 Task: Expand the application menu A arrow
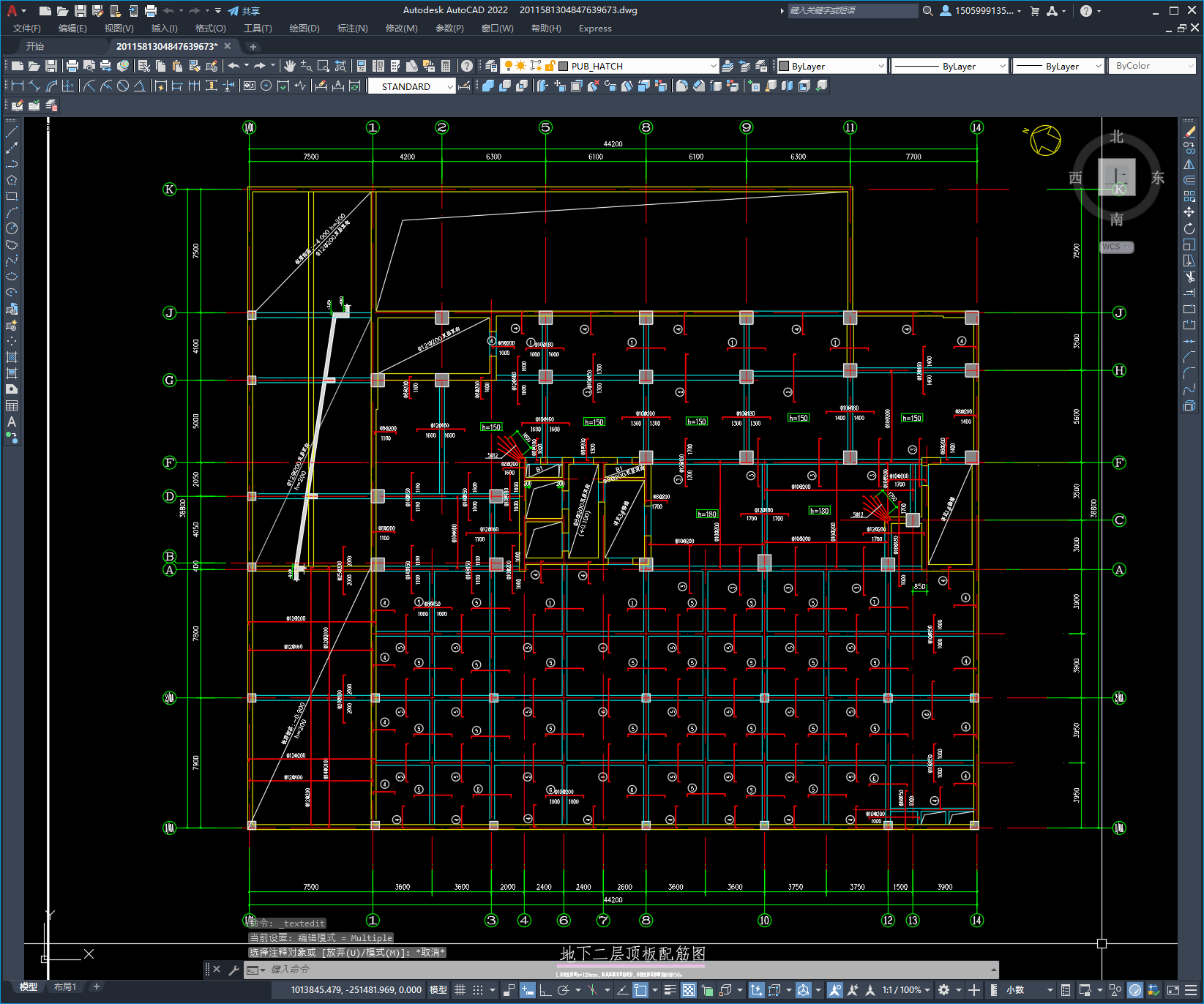click(24, 11)
